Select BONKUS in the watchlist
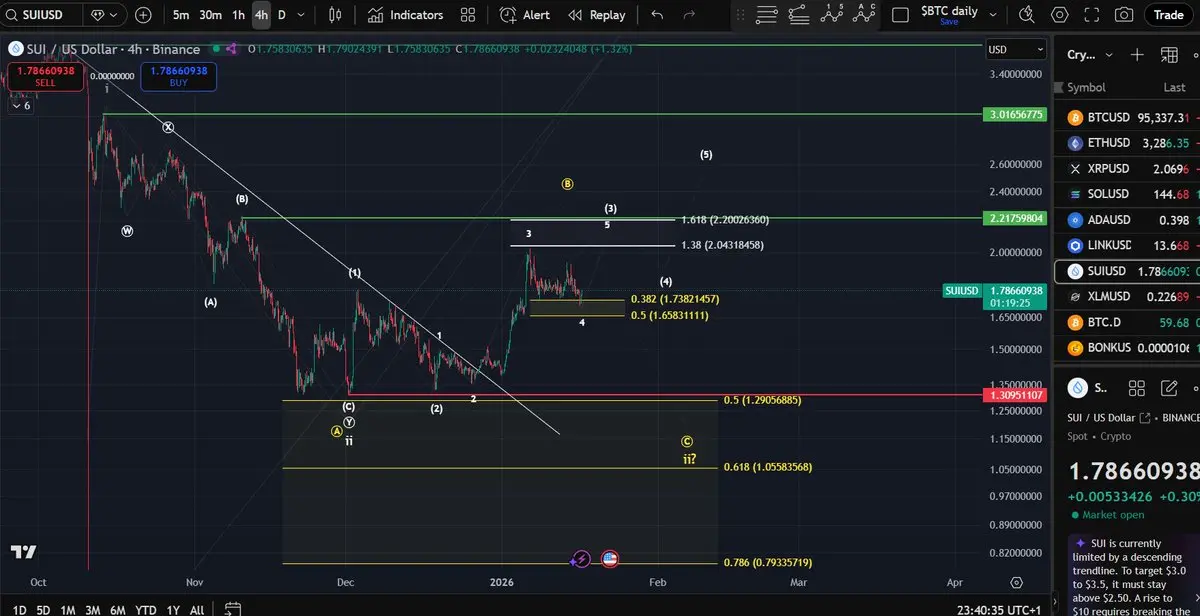The width and height of the screenshot is (1200, 616). pos(1128,348)
